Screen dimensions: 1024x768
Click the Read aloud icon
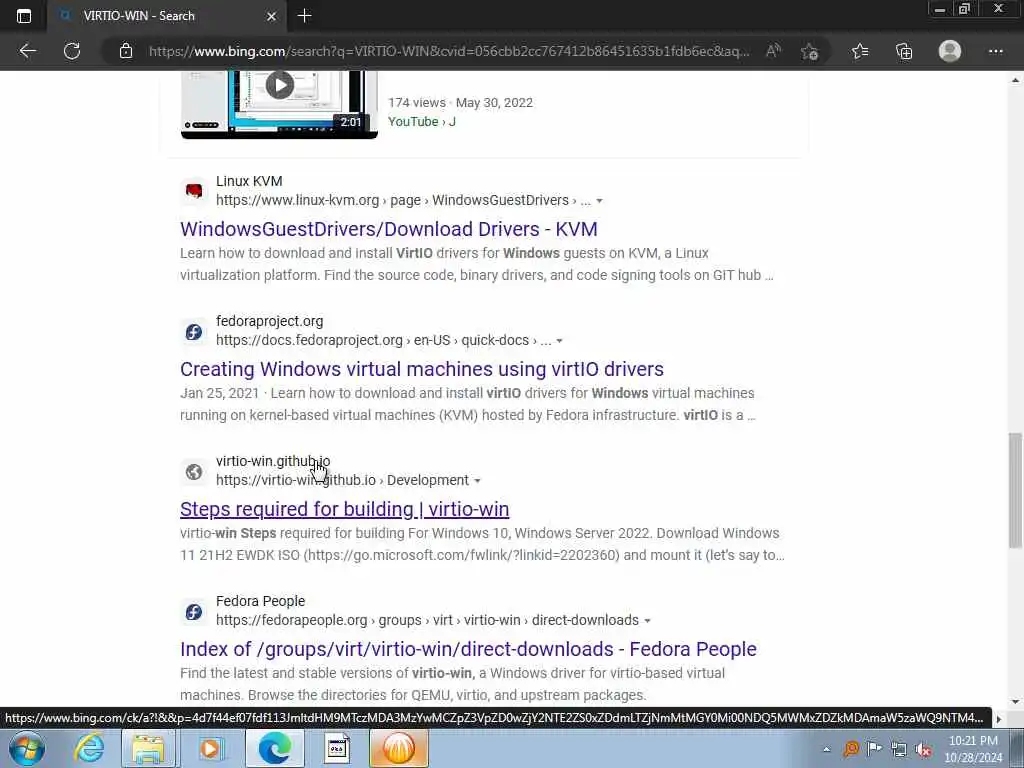click(773, 51)
